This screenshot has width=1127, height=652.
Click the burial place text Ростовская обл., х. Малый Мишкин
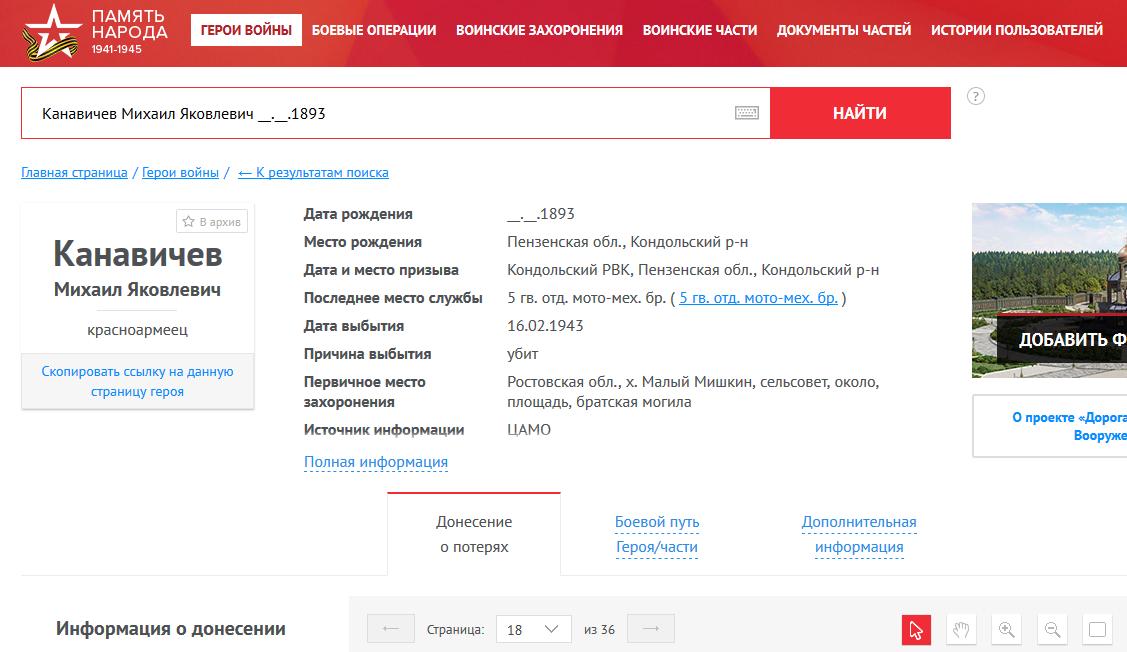(x=693, y=392)
